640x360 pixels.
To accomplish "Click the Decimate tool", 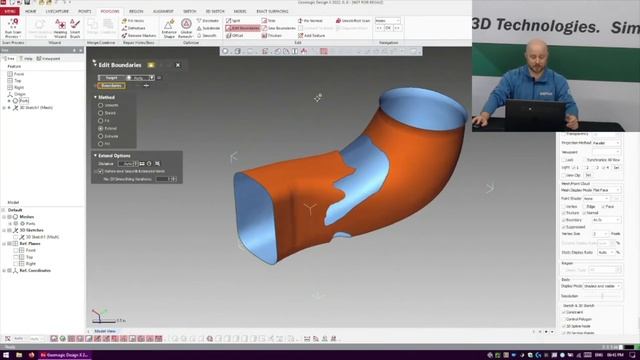I will click(x=208, y=20).
